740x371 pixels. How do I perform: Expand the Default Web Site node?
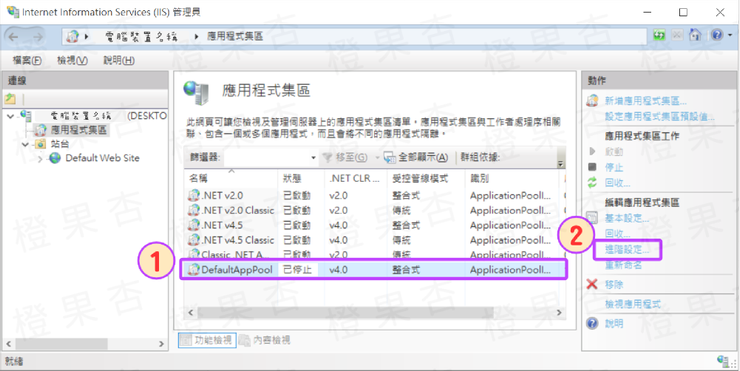40,159
